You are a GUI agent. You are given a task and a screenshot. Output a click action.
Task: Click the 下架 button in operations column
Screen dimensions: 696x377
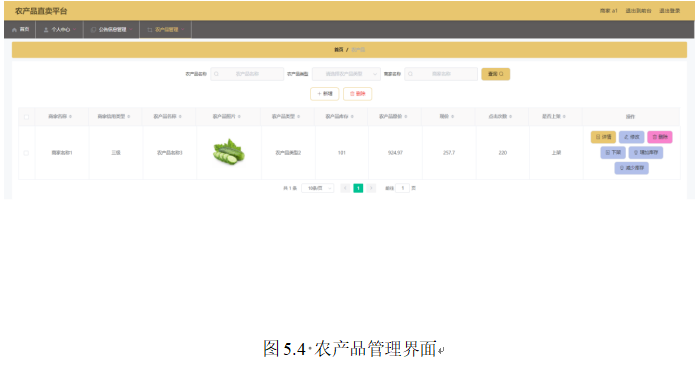pos(613,152)
